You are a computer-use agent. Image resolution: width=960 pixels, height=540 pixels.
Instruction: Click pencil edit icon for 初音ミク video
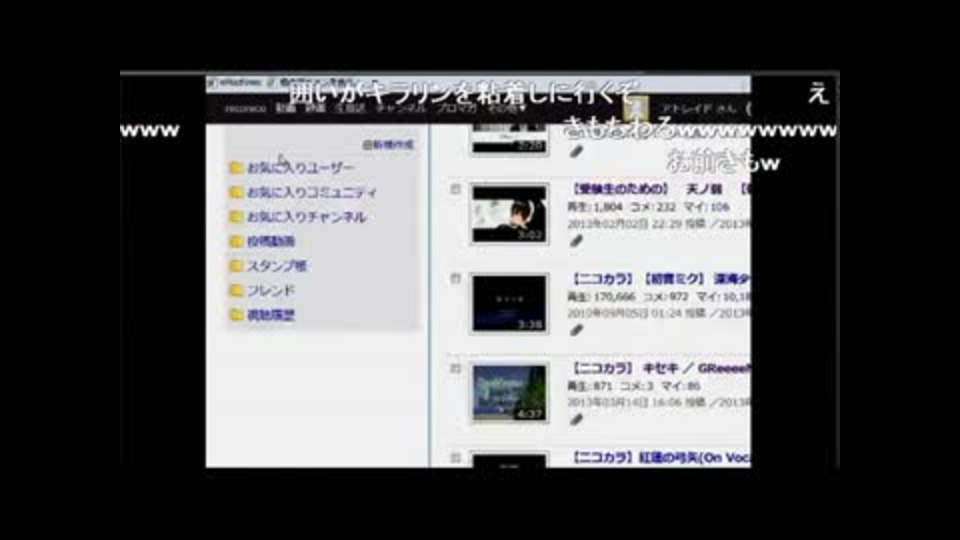pos(576,331)
